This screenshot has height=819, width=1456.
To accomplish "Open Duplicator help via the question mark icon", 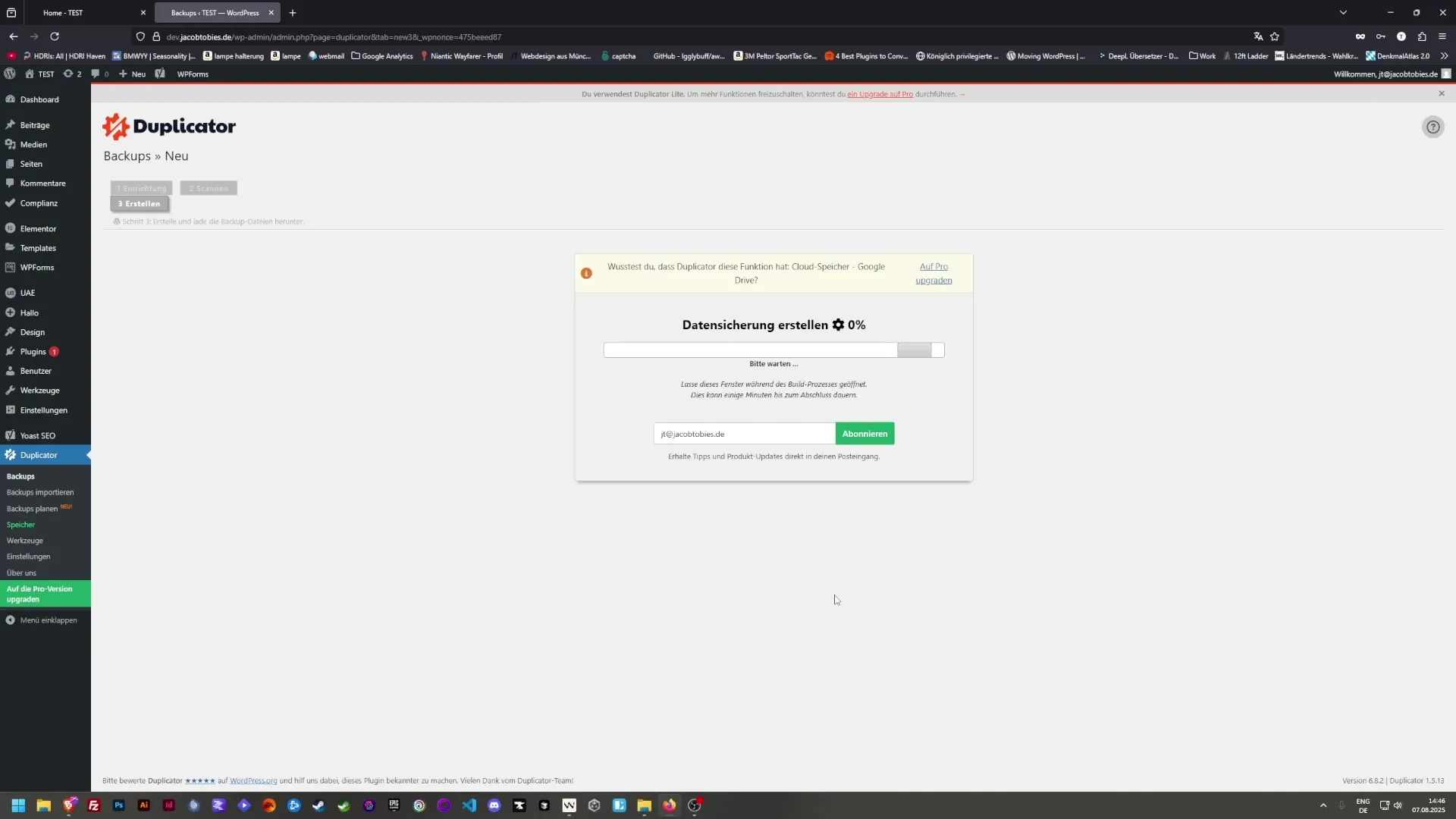I will (1432, 127).
